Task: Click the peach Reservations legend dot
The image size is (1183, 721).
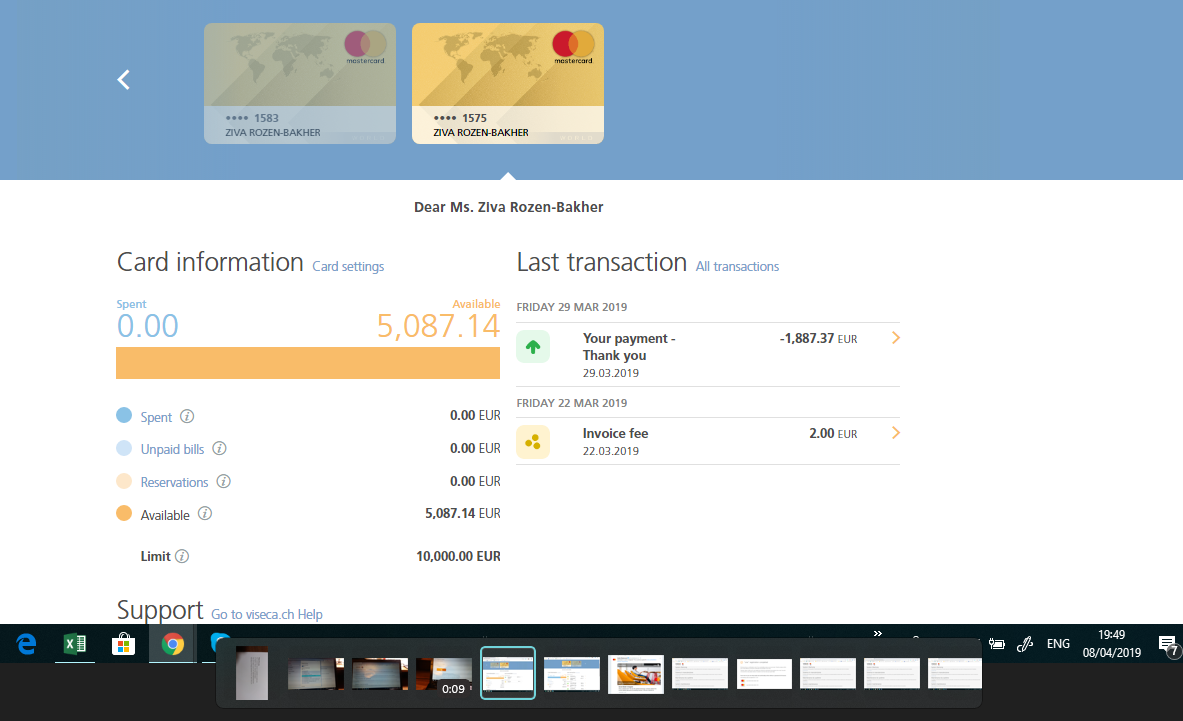Action: point(124,481)
